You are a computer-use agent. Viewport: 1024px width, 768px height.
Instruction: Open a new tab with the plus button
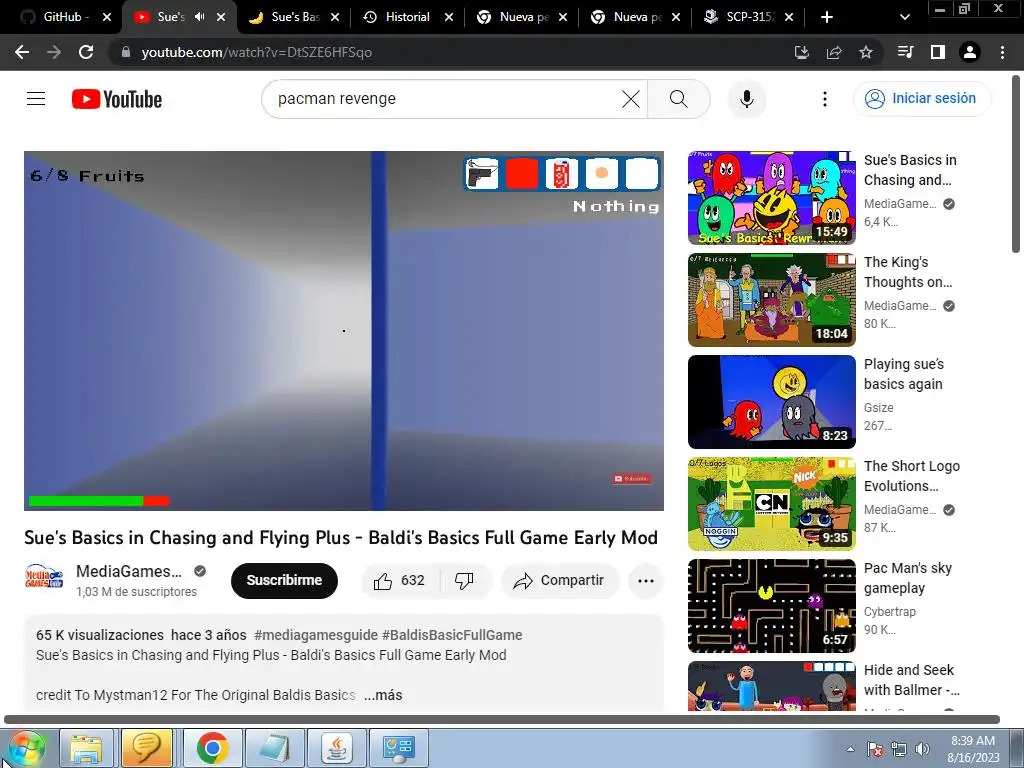827,17
